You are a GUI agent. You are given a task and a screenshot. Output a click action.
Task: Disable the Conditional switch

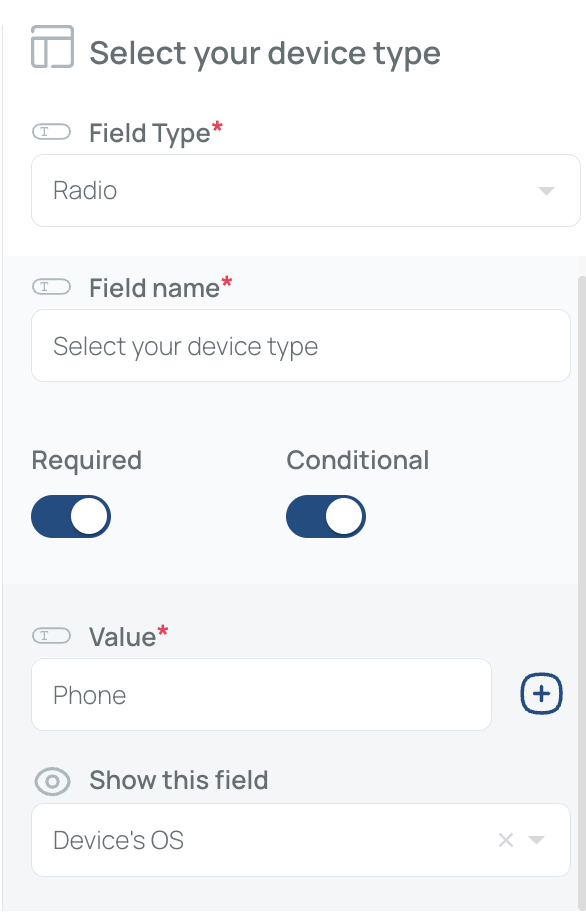click(x=326, y=516)
